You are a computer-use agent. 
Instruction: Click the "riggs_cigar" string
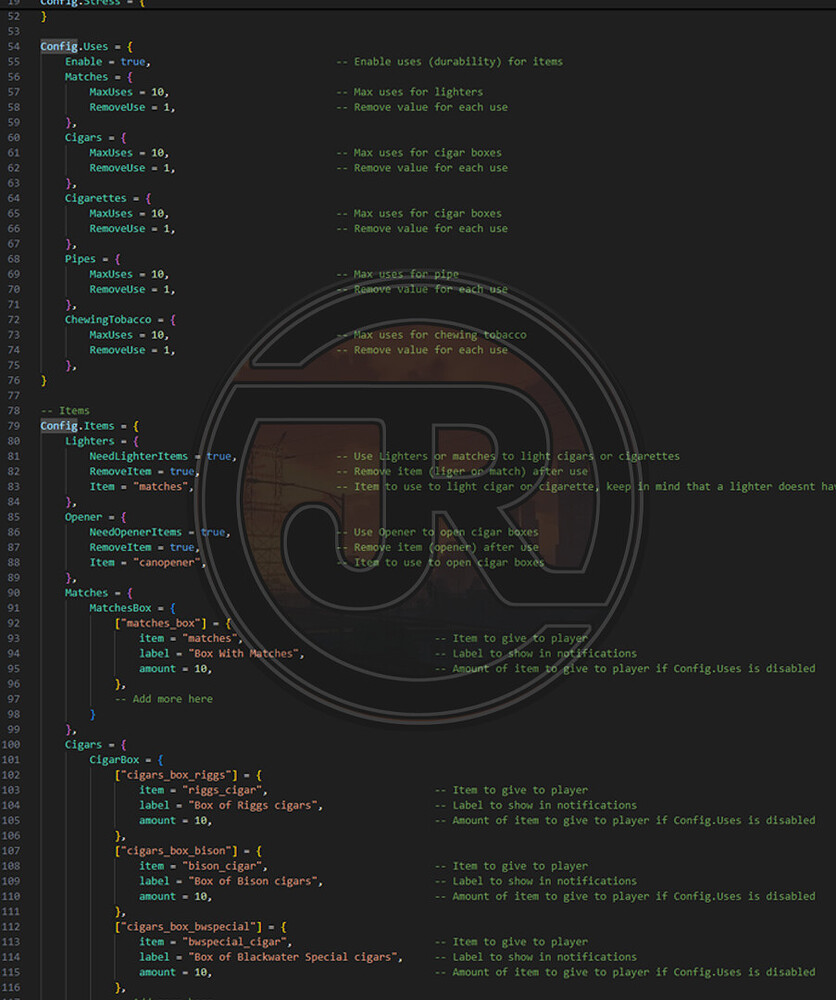(x=223, y=790)
